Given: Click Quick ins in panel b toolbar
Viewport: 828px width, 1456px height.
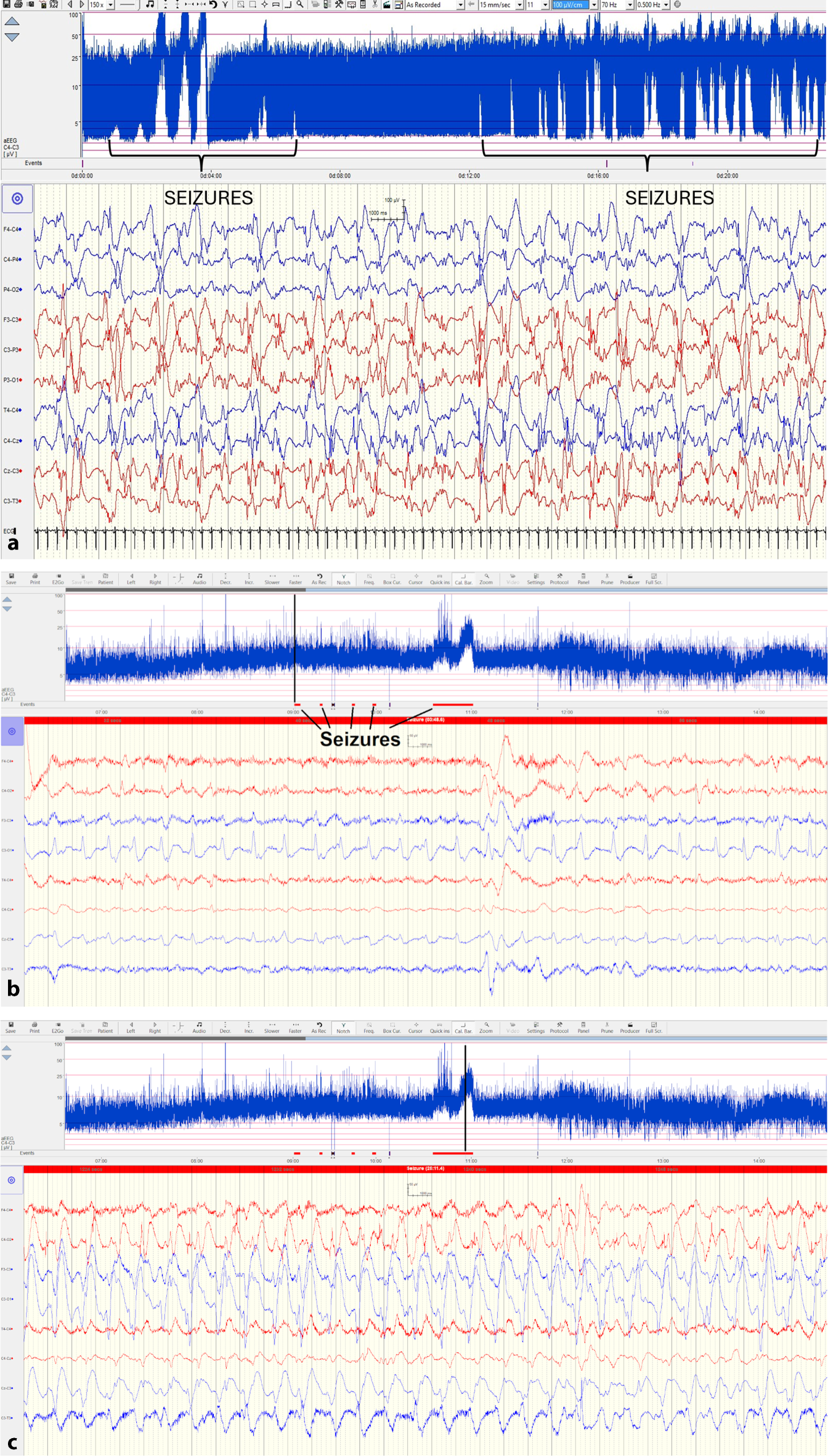Looking at the screenshot, I should point(440,579).
